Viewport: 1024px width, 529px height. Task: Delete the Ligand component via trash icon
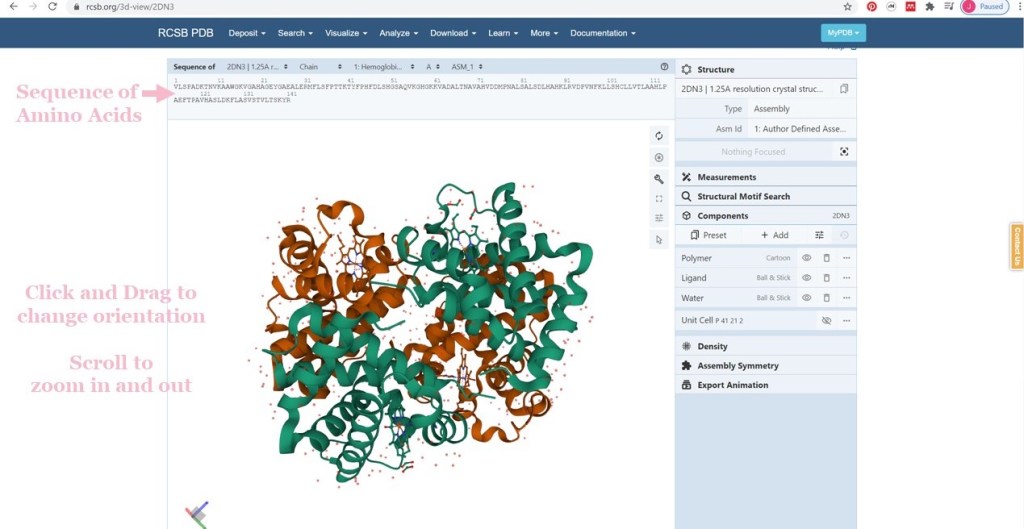tap(826, 278)
